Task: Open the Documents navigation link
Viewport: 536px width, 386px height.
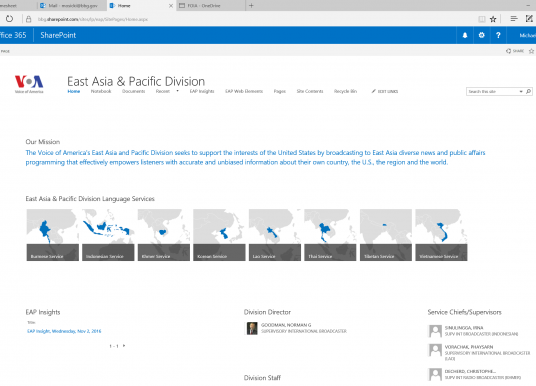Action: click(x=134, y=91)
